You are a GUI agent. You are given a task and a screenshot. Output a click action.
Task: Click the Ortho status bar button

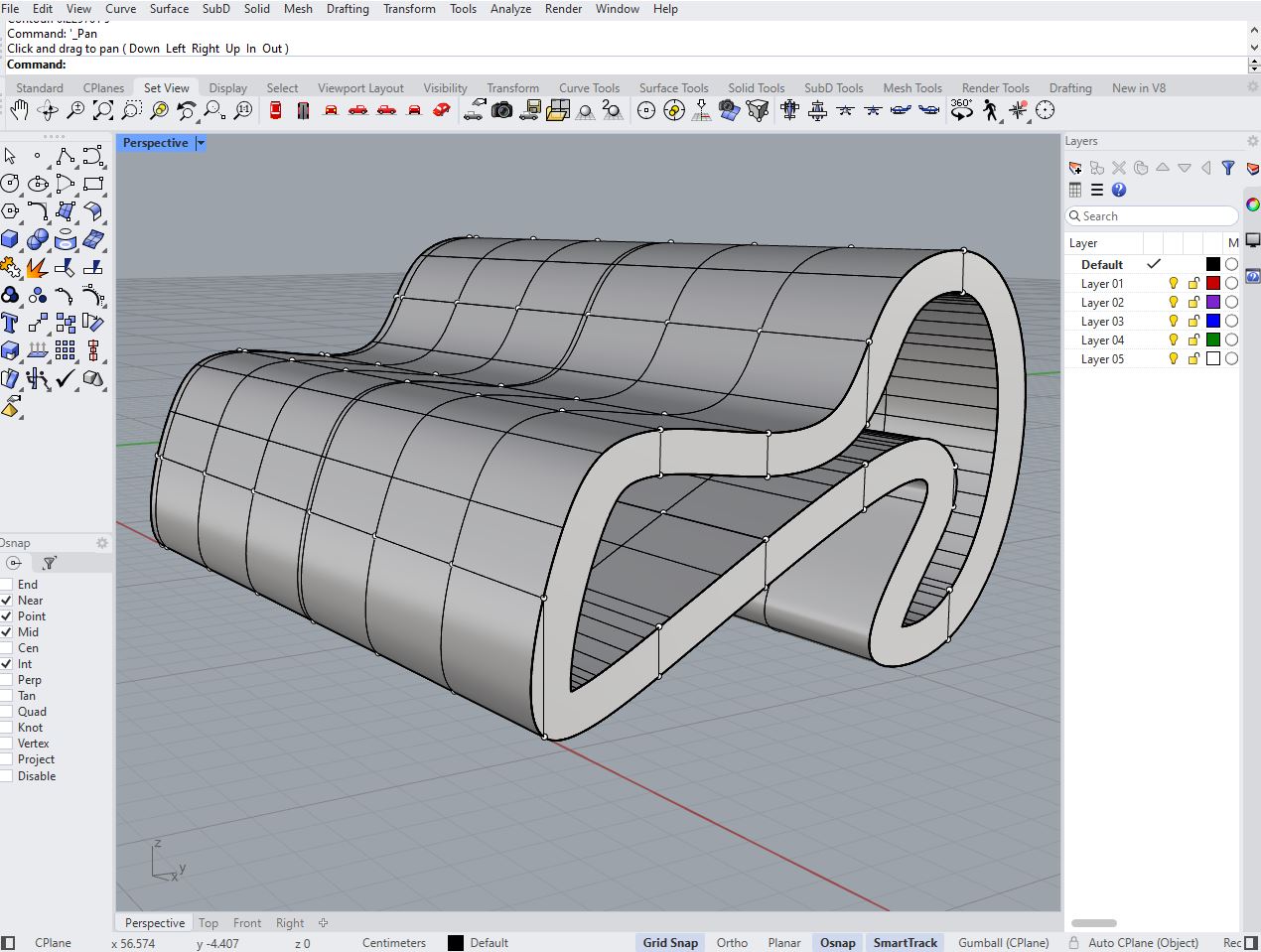coord(732,943)
